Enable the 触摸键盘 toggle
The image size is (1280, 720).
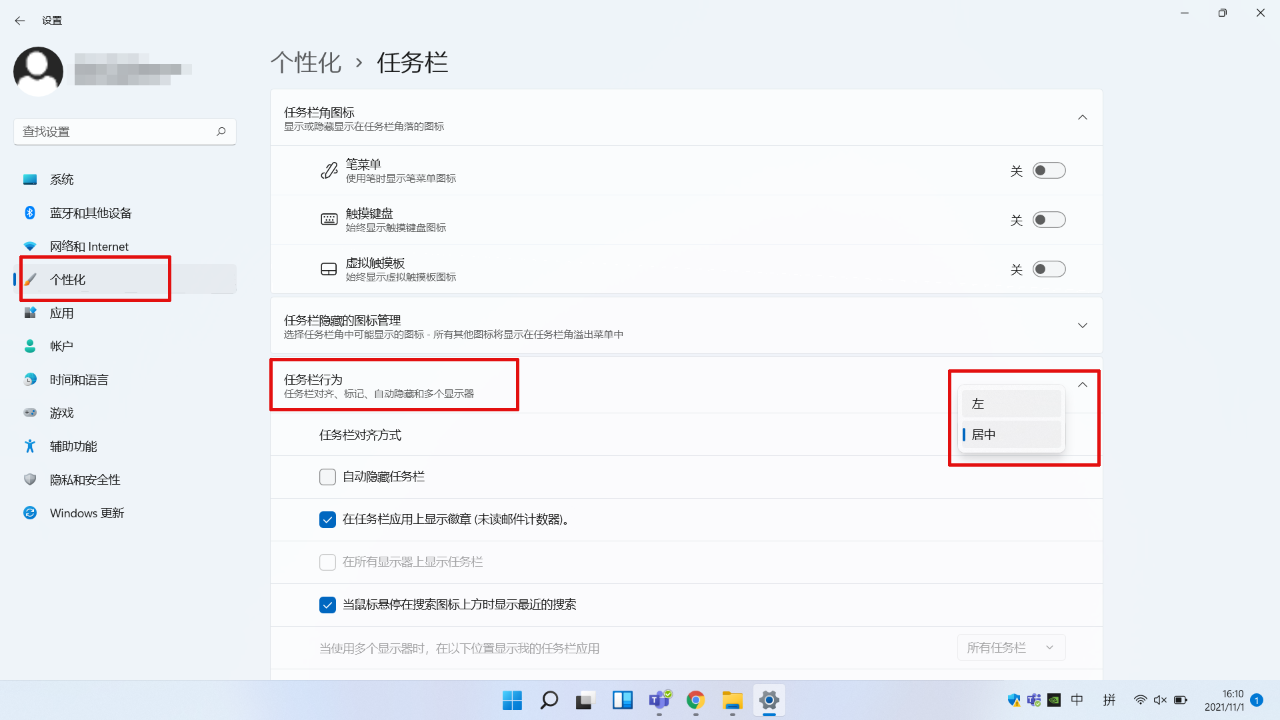(x=1048, y=219)
